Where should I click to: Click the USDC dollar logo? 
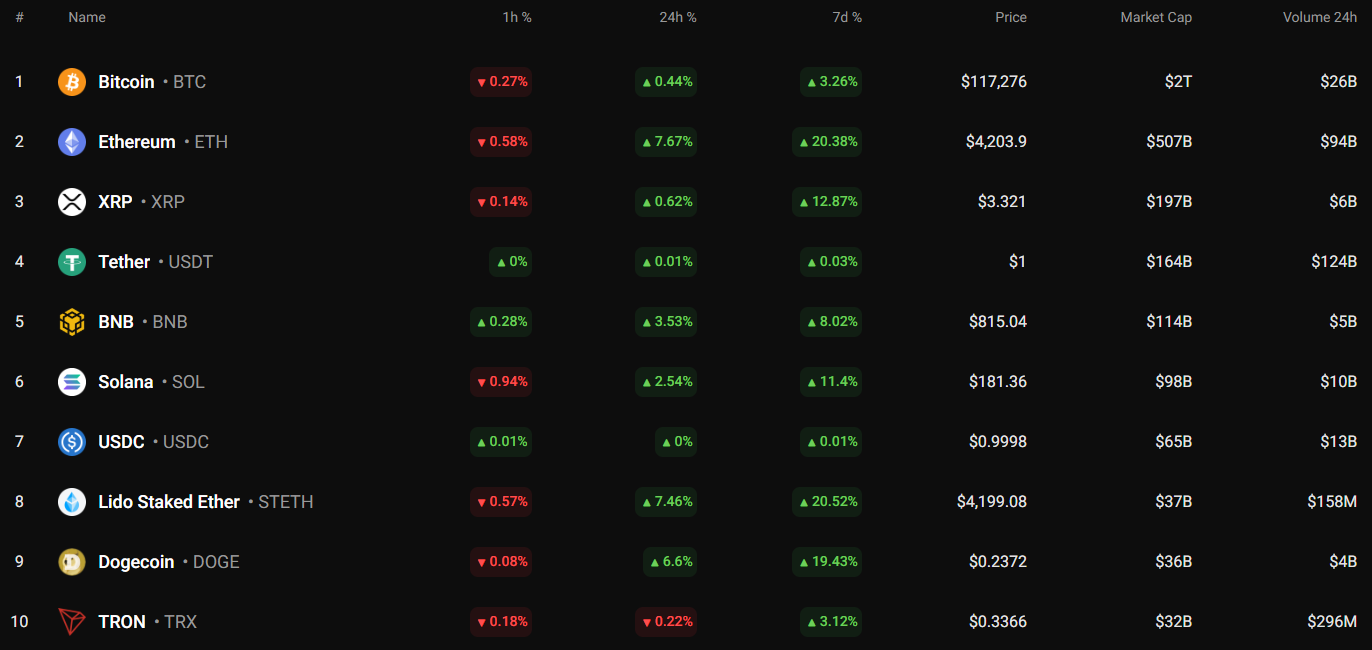[71, 441]
